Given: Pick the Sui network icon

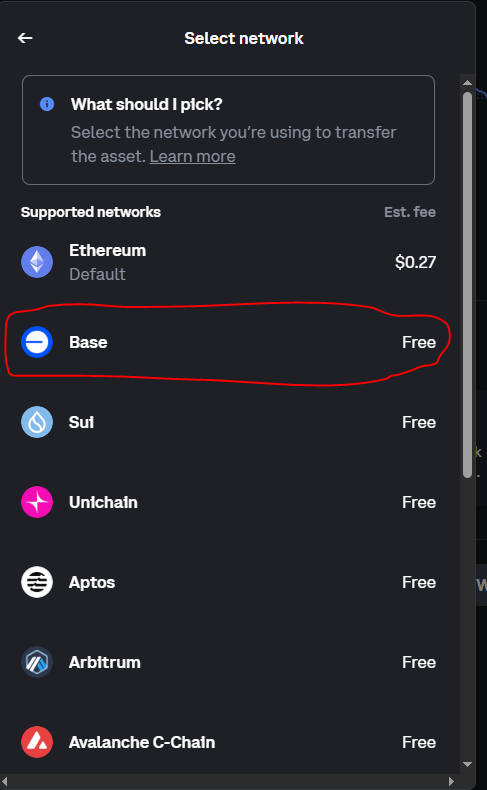Looking at the screenshot, I should click(37, 422).
